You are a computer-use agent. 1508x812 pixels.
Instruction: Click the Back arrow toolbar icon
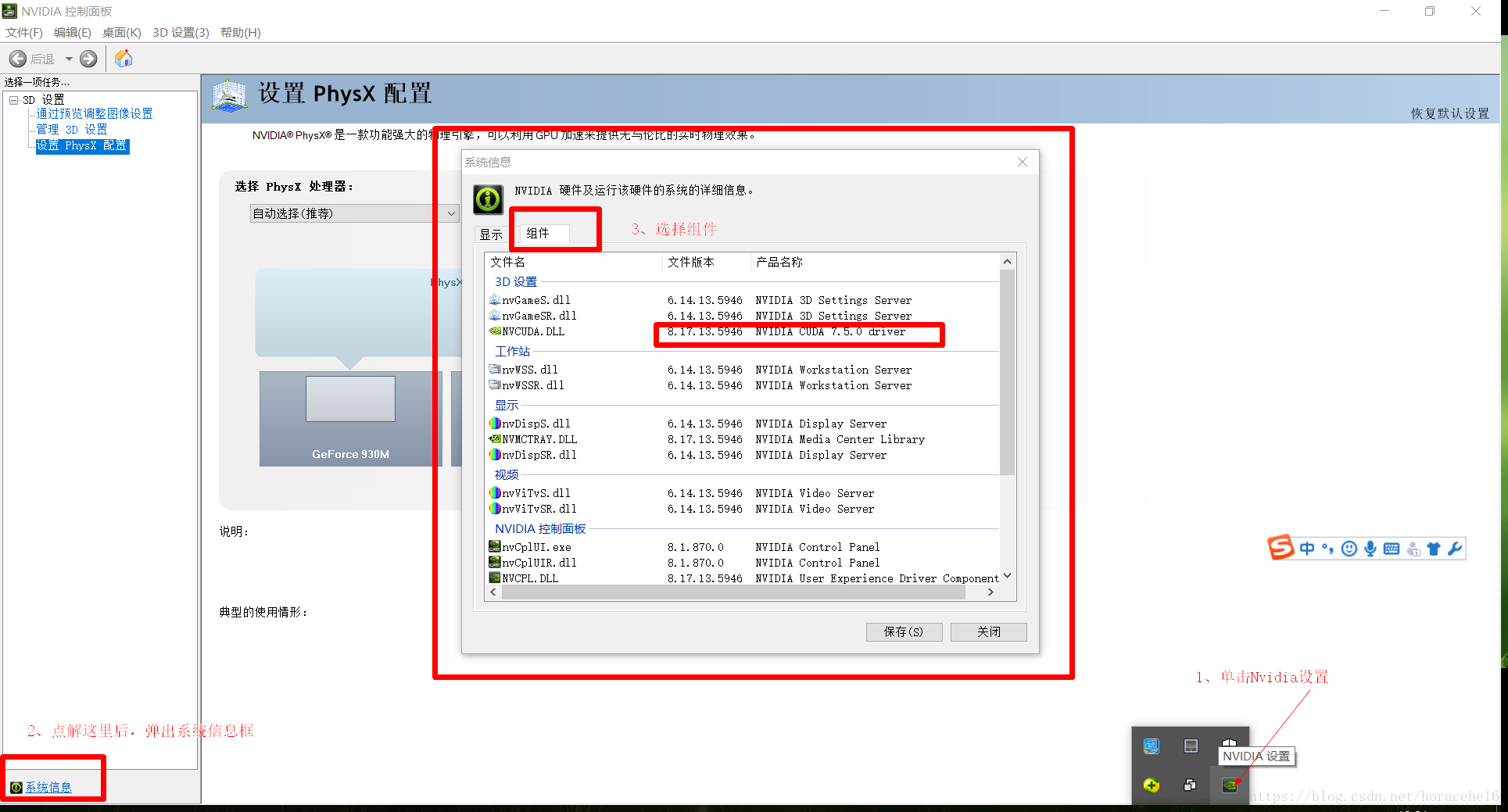(17, 59)
